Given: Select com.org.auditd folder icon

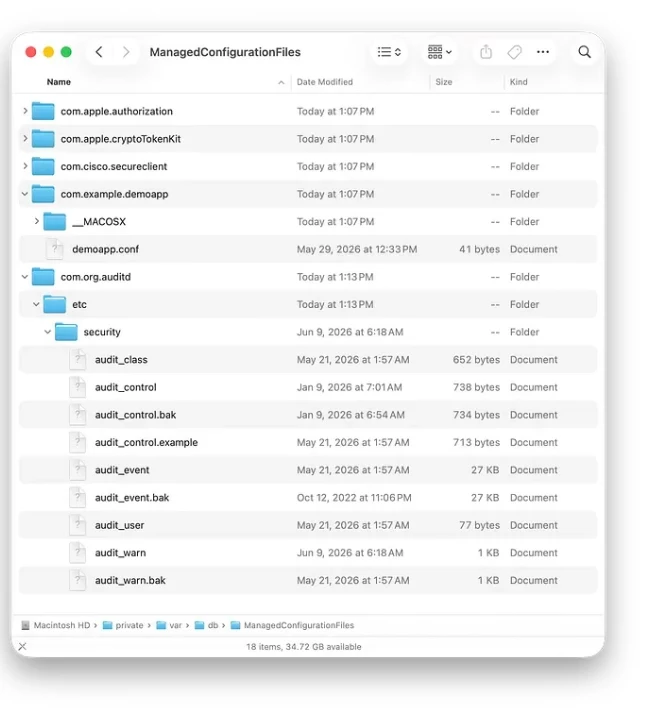Looking at the screenshot, I should 43,277.
